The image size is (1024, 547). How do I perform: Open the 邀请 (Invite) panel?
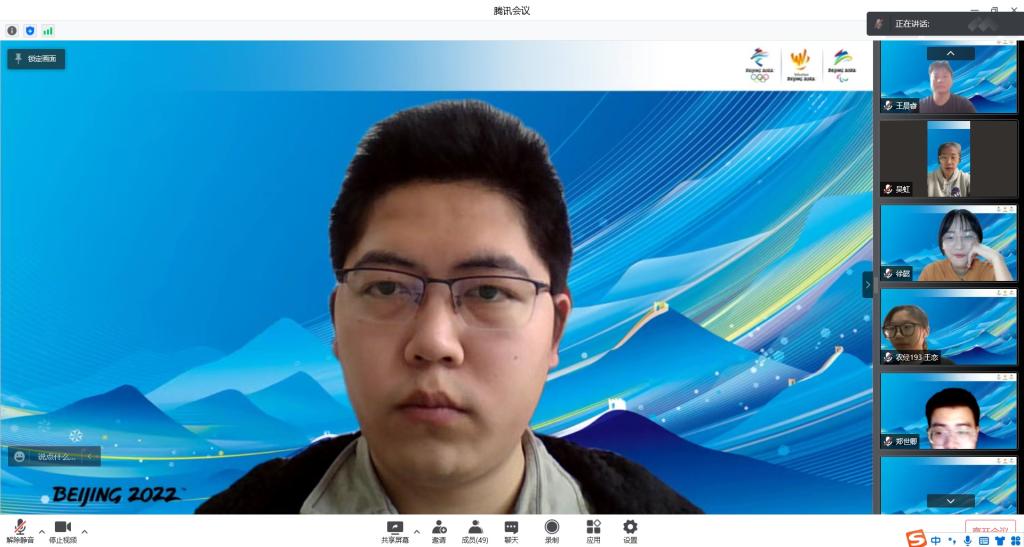click(x=439, y=531)
